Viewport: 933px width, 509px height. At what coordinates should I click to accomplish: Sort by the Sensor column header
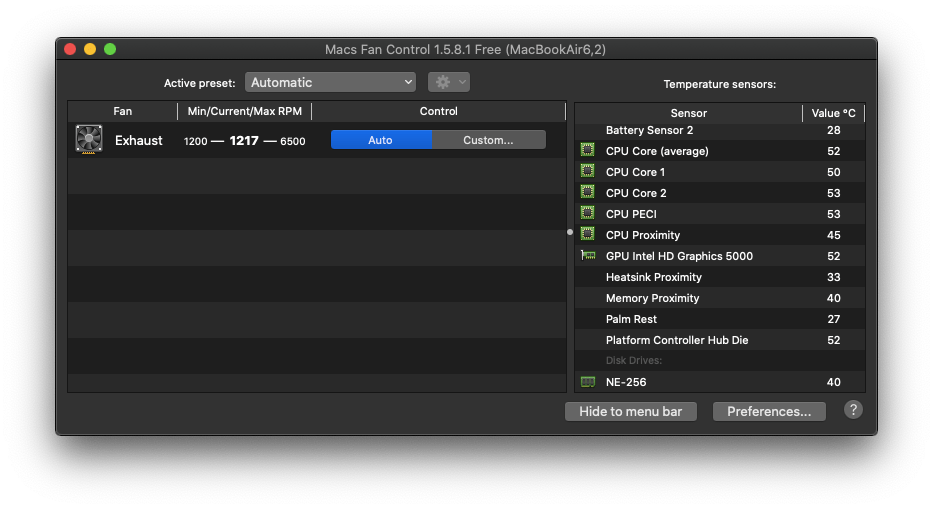688,113
